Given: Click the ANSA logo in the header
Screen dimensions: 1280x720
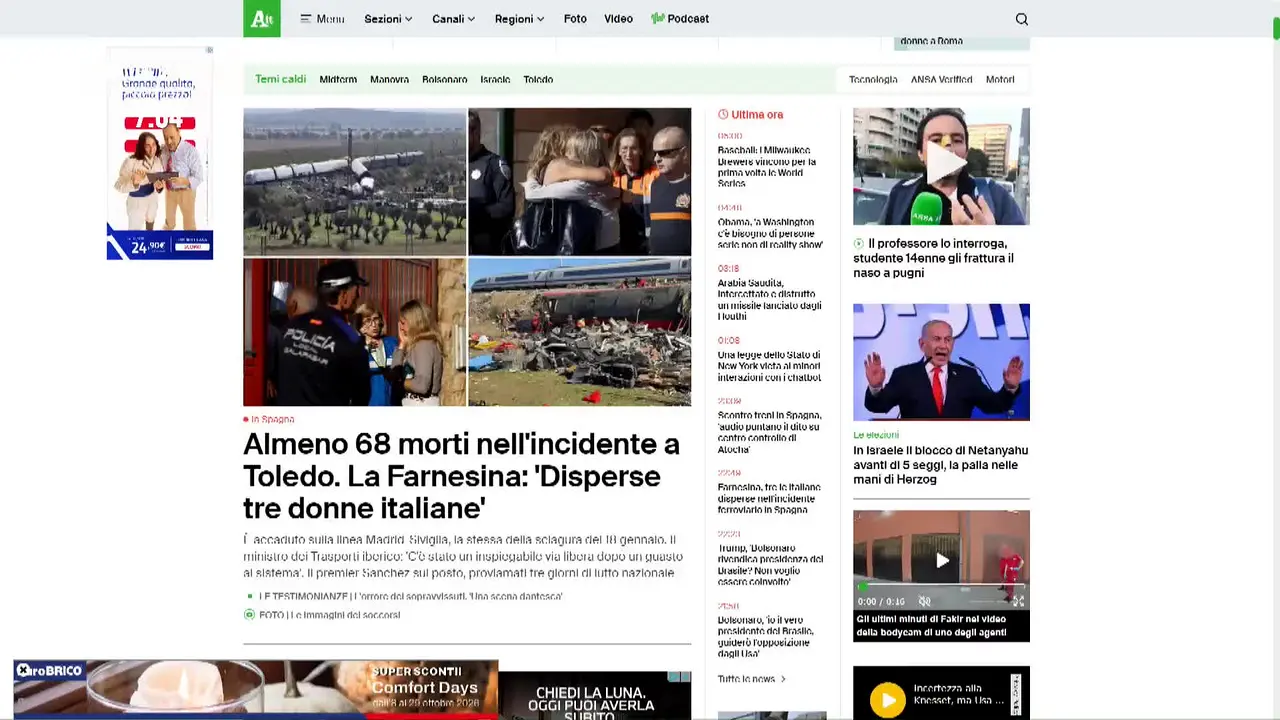Looking at the screenshot, I should click(262, 18).
